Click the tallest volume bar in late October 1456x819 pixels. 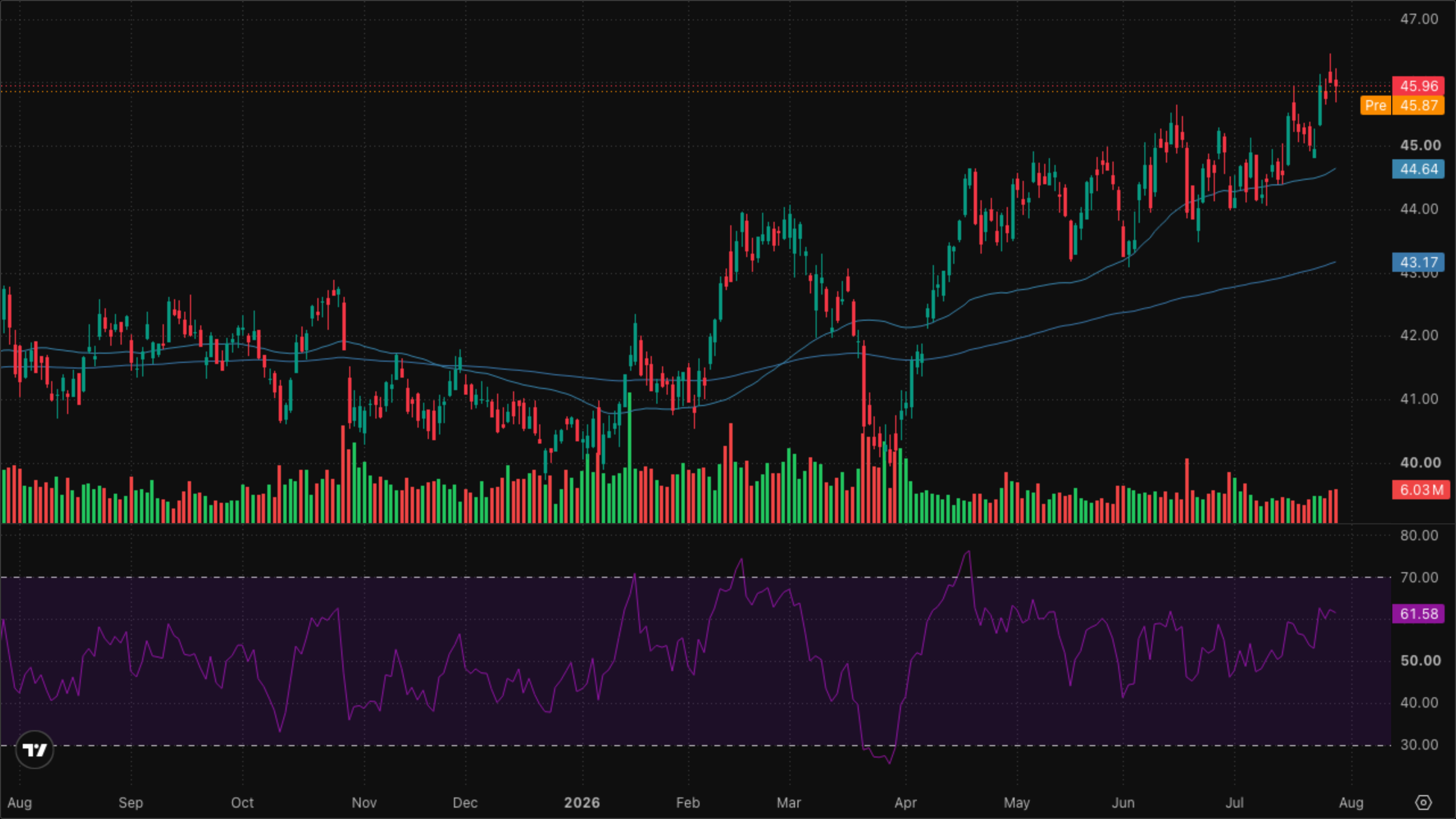coord(343,474)
